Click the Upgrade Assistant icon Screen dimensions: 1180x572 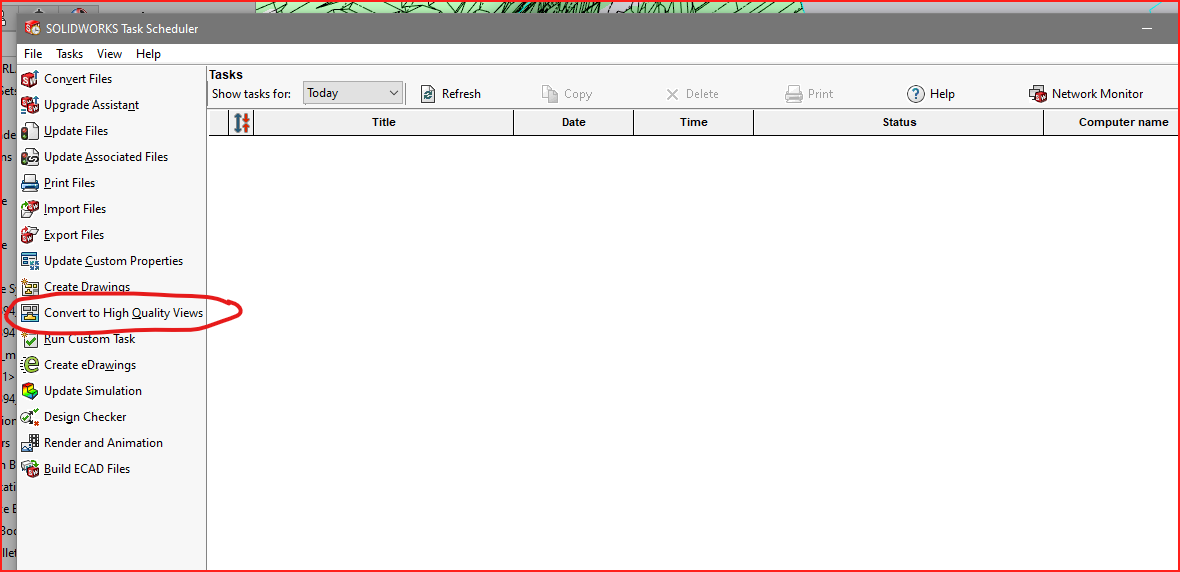click(29, 105)
